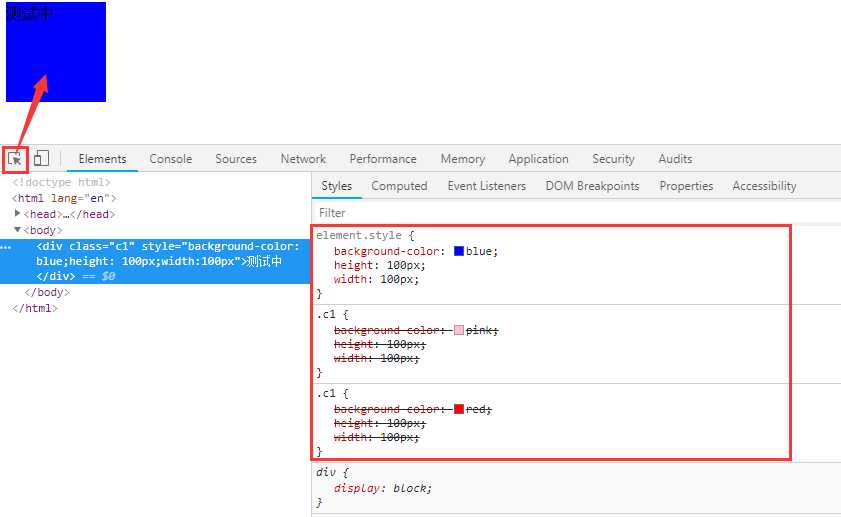
Task: Open the three-dot actions for selected node
Action: 6,247
